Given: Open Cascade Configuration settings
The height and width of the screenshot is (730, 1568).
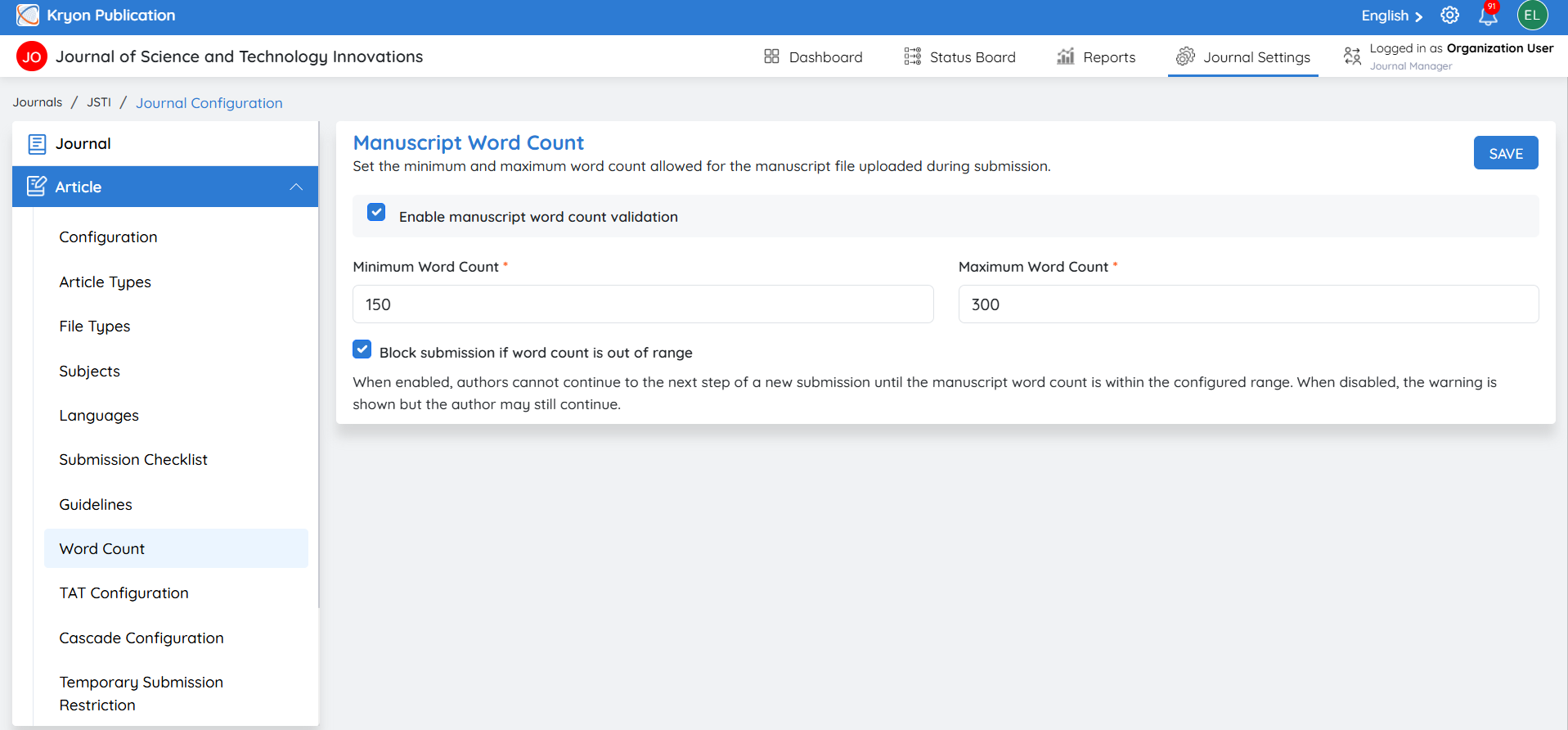Looking at the screenshot, I should click(x=142, y=638).
